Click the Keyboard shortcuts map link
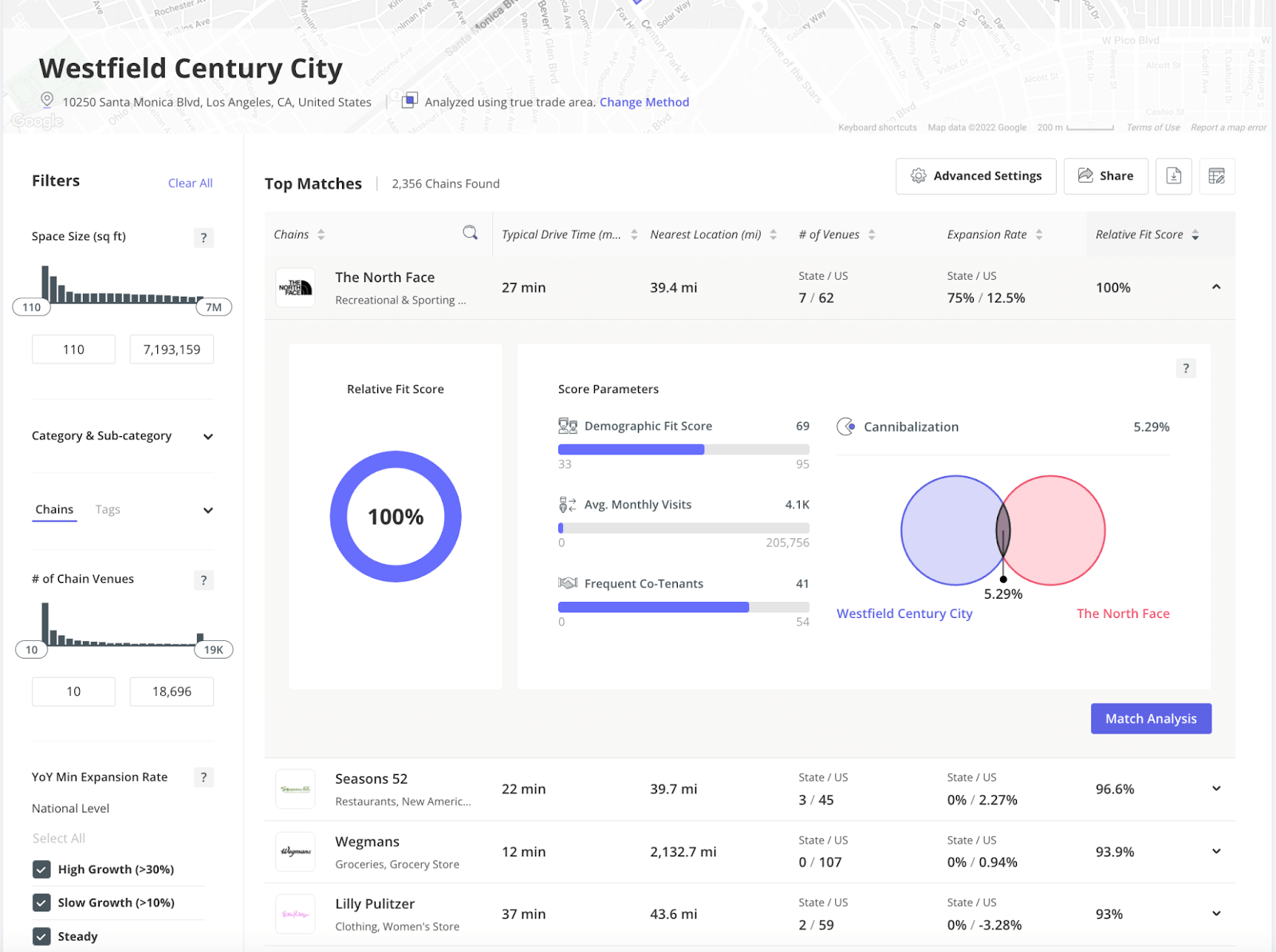The image size is (1276, 952). click(x=877, y=128)
